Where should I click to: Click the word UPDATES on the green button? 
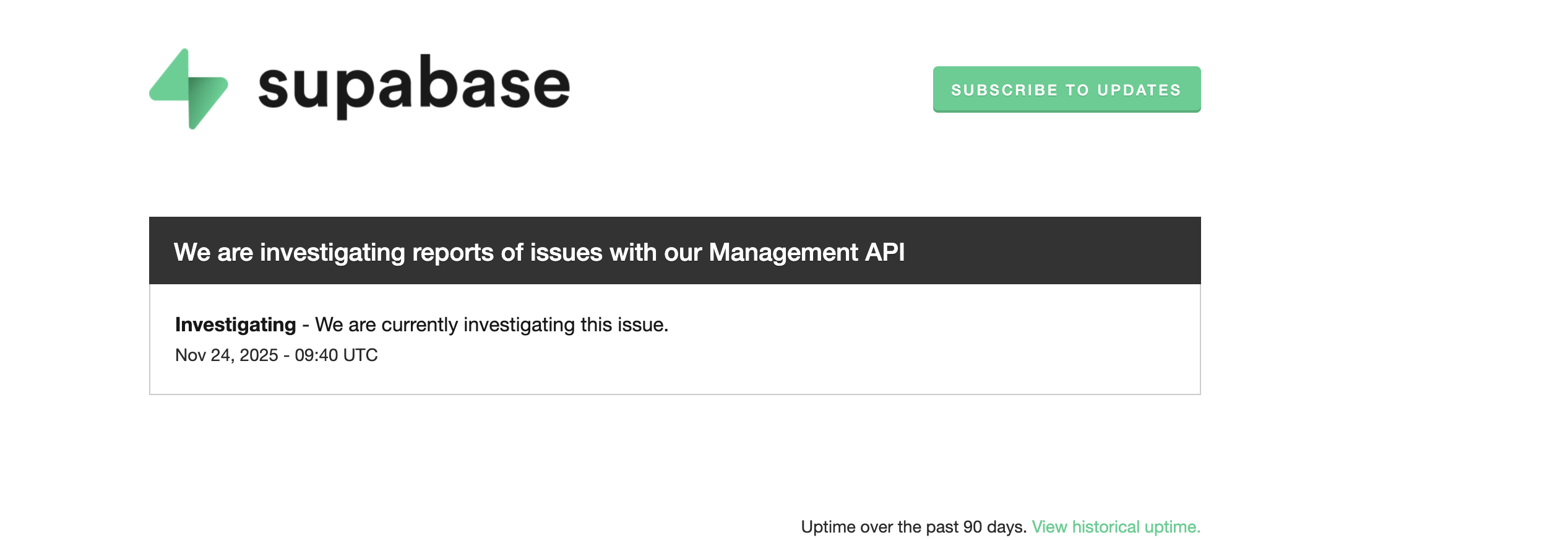(x=1139, y=90)
